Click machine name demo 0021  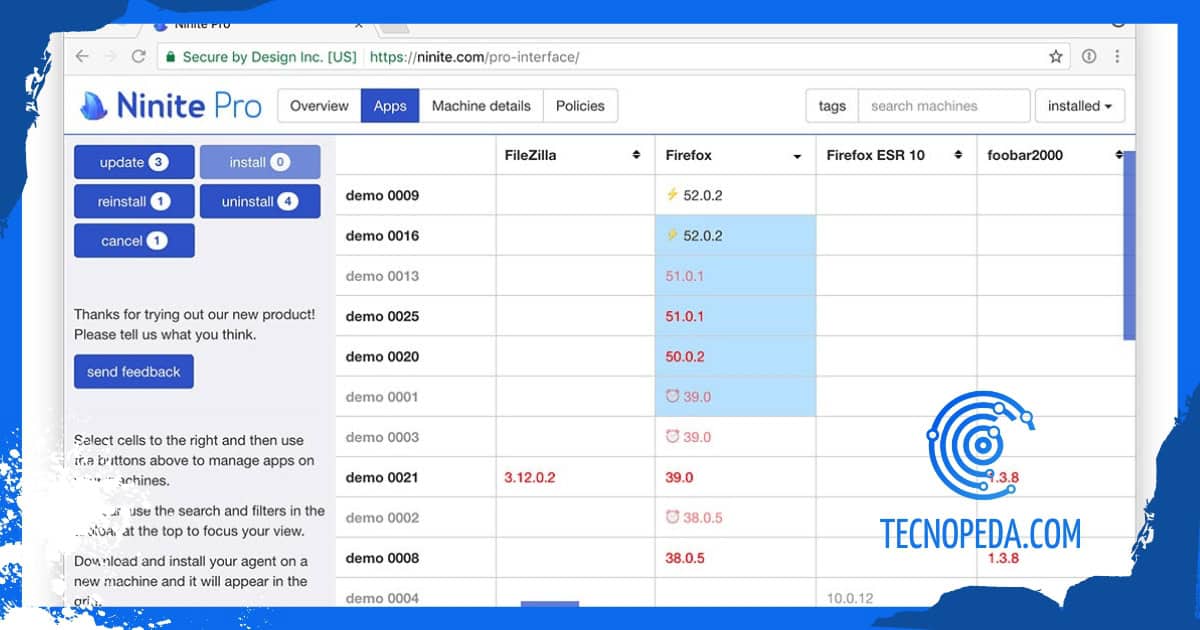[382, 477]
